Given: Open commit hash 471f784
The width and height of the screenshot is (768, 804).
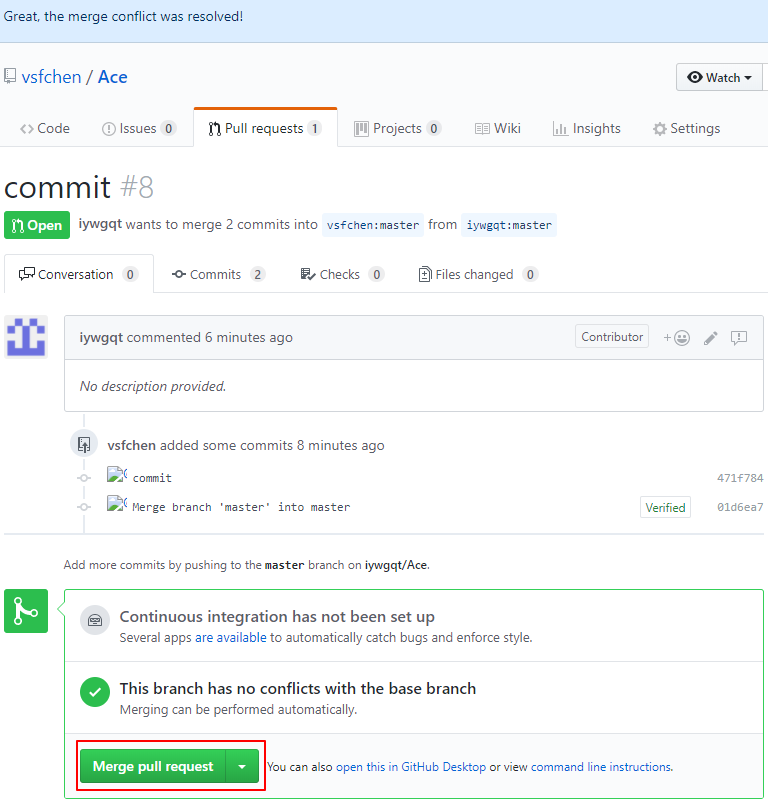Looking at the screenshot, I should click(x=739, y=478).
